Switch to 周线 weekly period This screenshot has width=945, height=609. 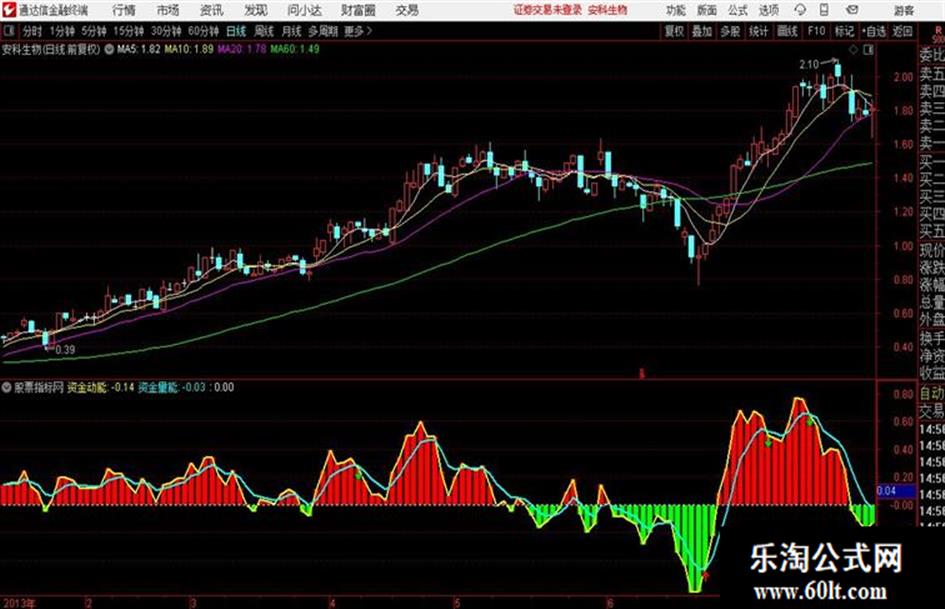click(x=264, y=31)
